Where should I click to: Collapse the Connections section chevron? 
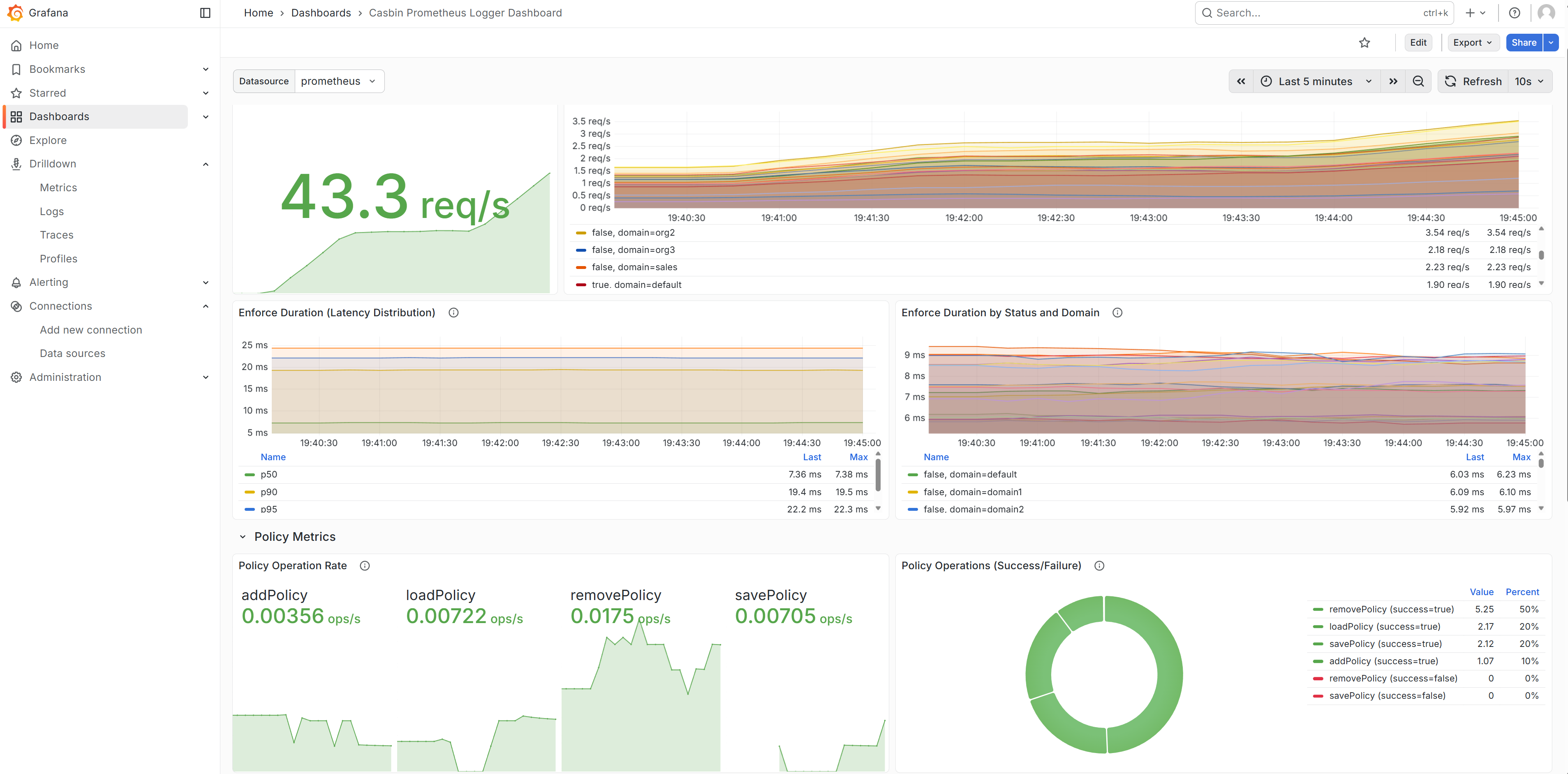(206, 306)
